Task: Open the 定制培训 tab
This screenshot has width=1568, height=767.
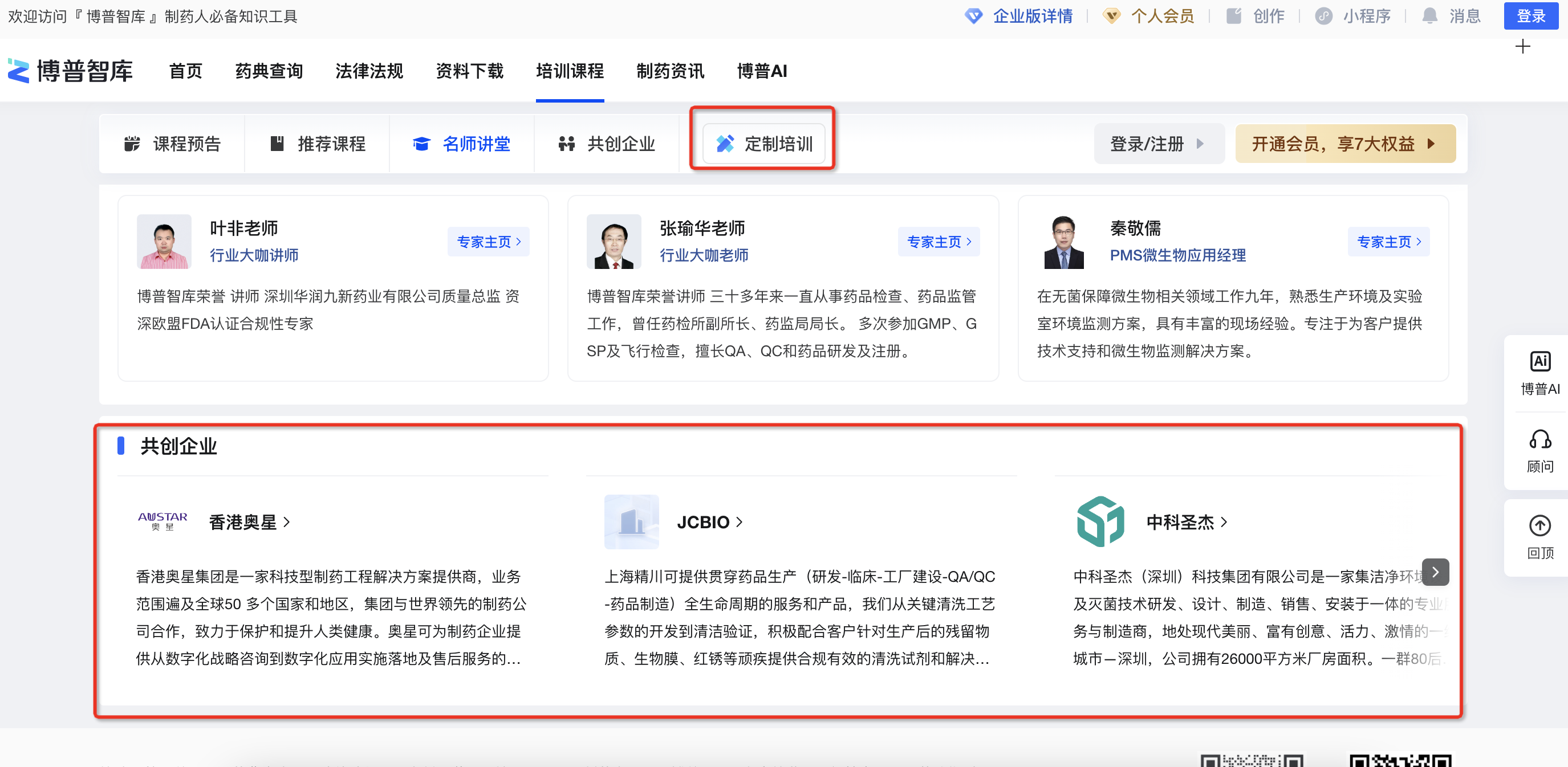Action: point(764,144)
